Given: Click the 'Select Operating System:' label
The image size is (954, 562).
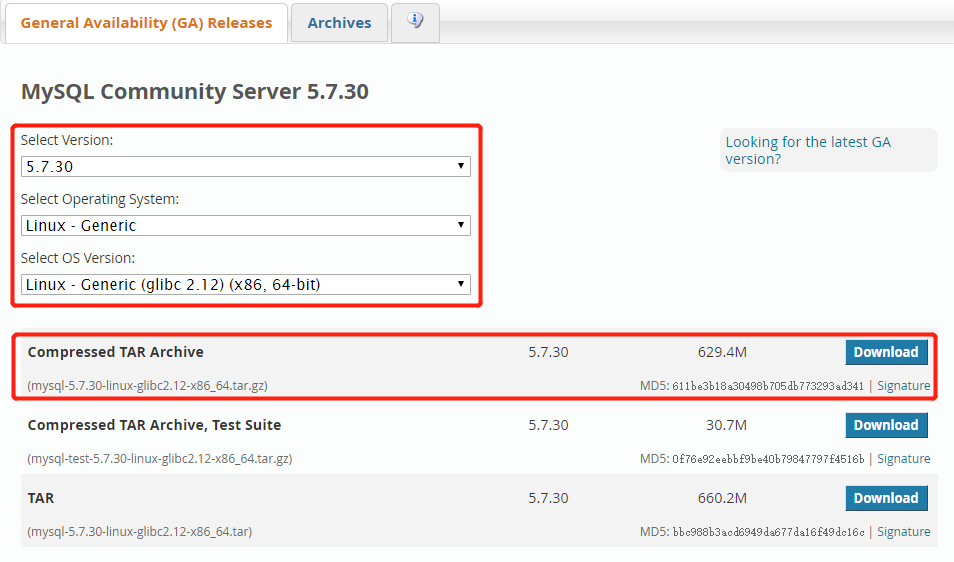Looking at the screenshot, I should (x=100, y=199).
